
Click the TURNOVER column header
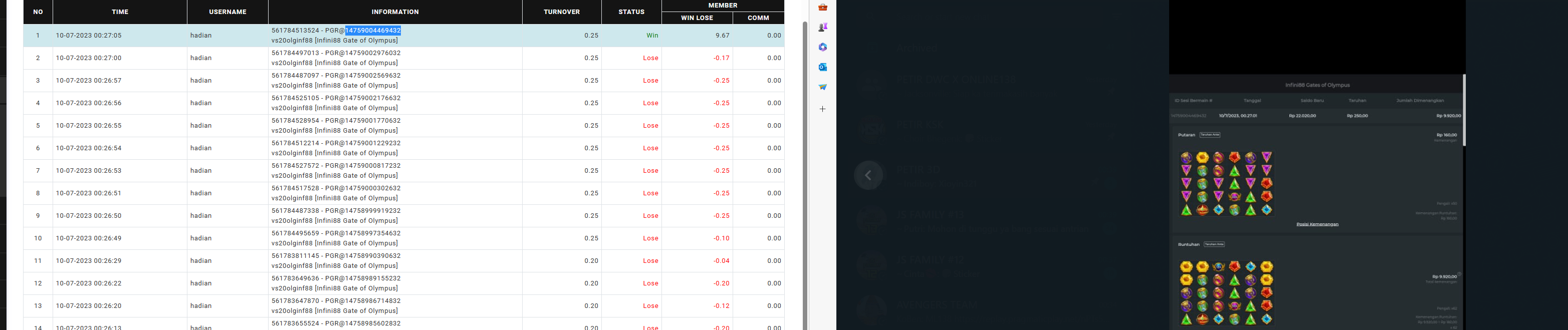pos(562,12)
